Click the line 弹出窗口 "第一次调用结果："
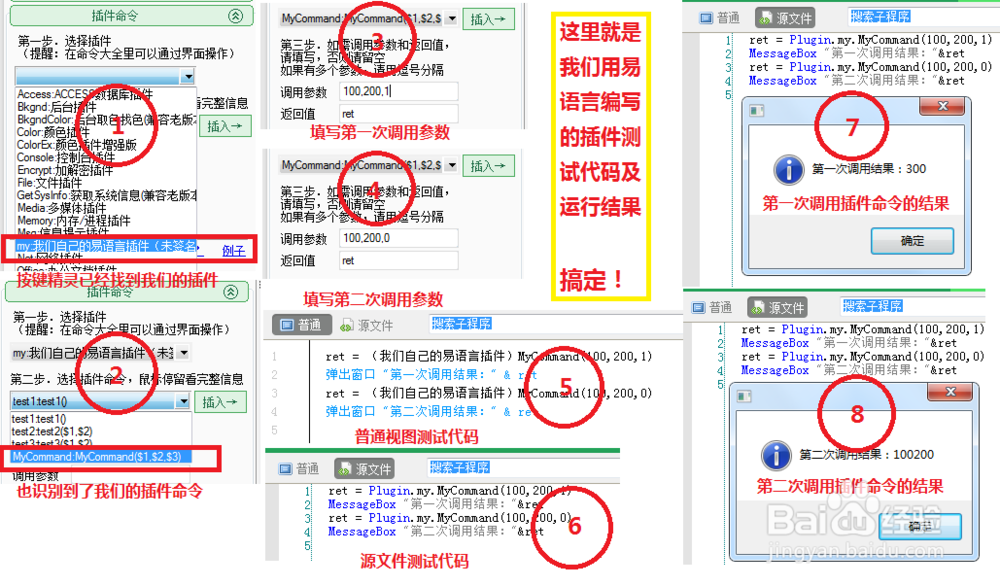The width and height of the screenshot is (1000, 586). click(432, 374)
